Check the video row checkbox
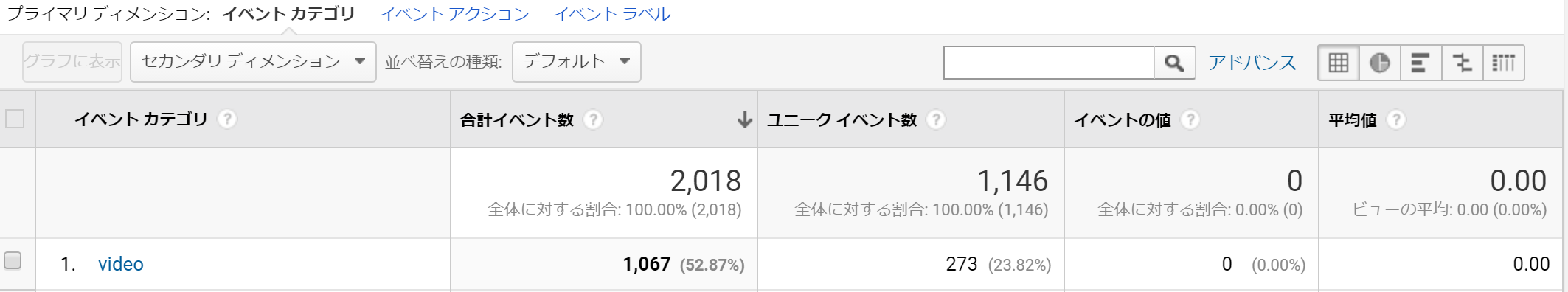Image resolution: width=1568 pixels, height=292 pixels. pos(13,260)
